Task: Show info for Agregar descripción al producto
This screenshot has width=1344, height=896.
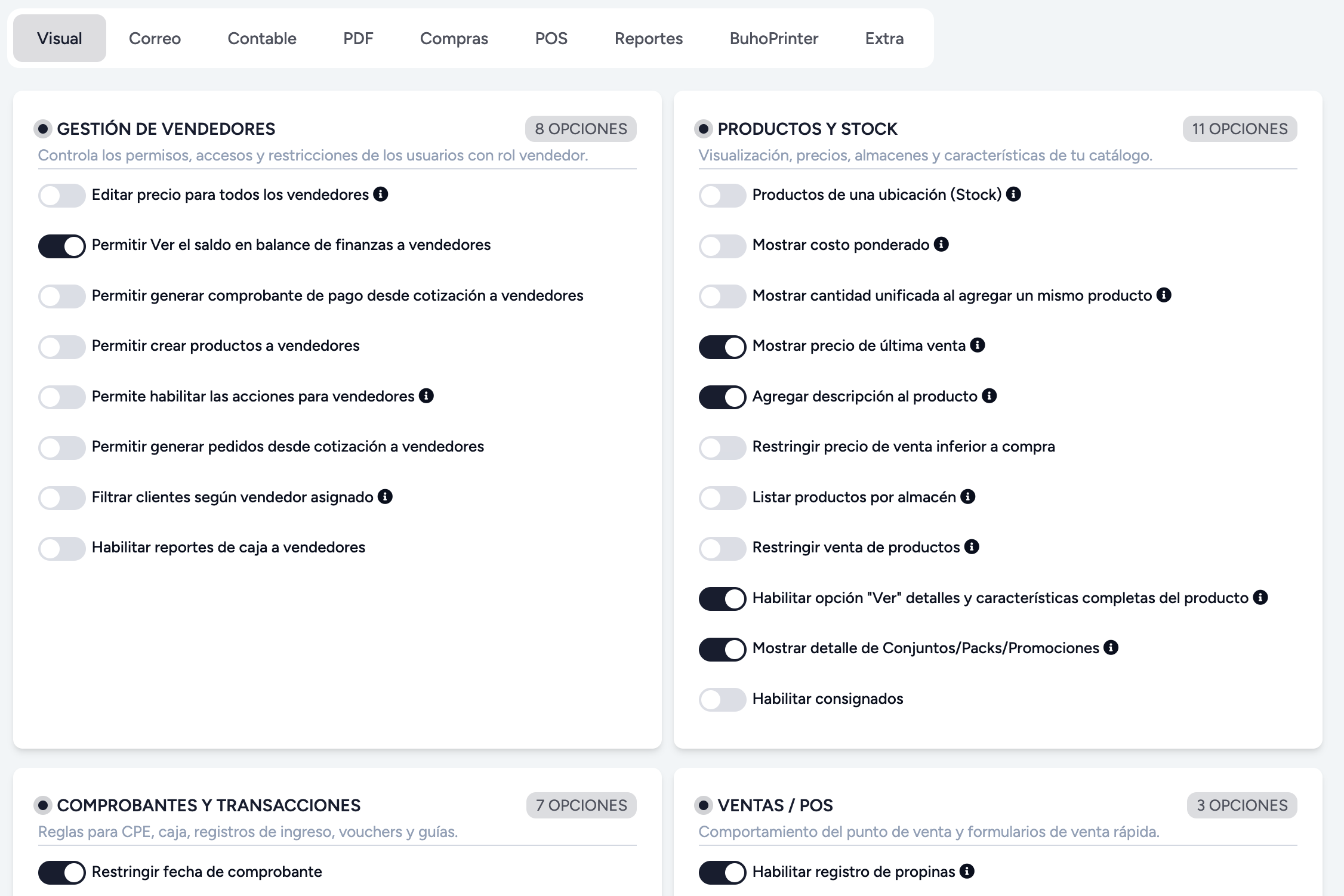Action: 989,396
